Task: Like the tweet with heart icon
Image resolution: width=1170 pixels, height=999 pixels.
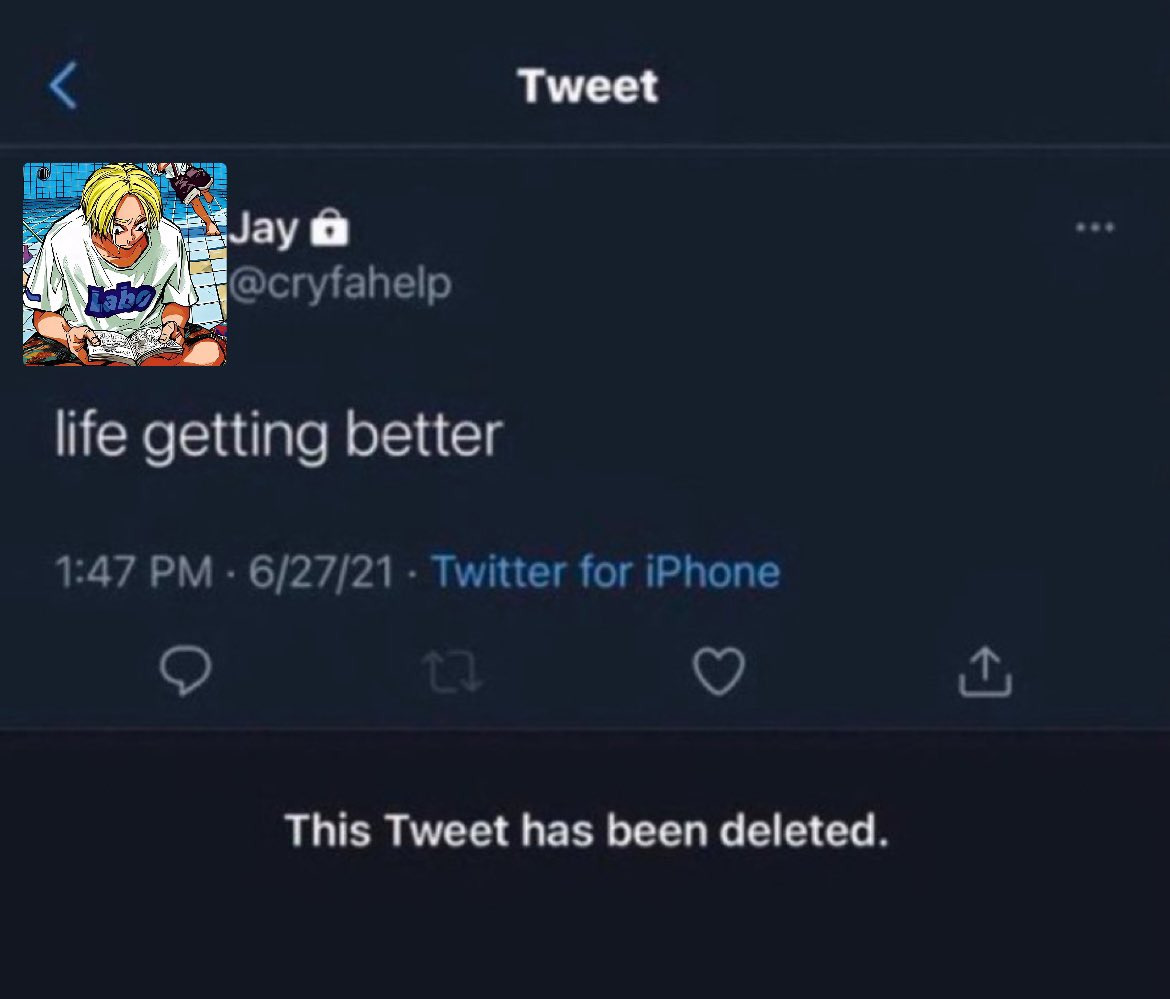Action: (x=718, y=670)
